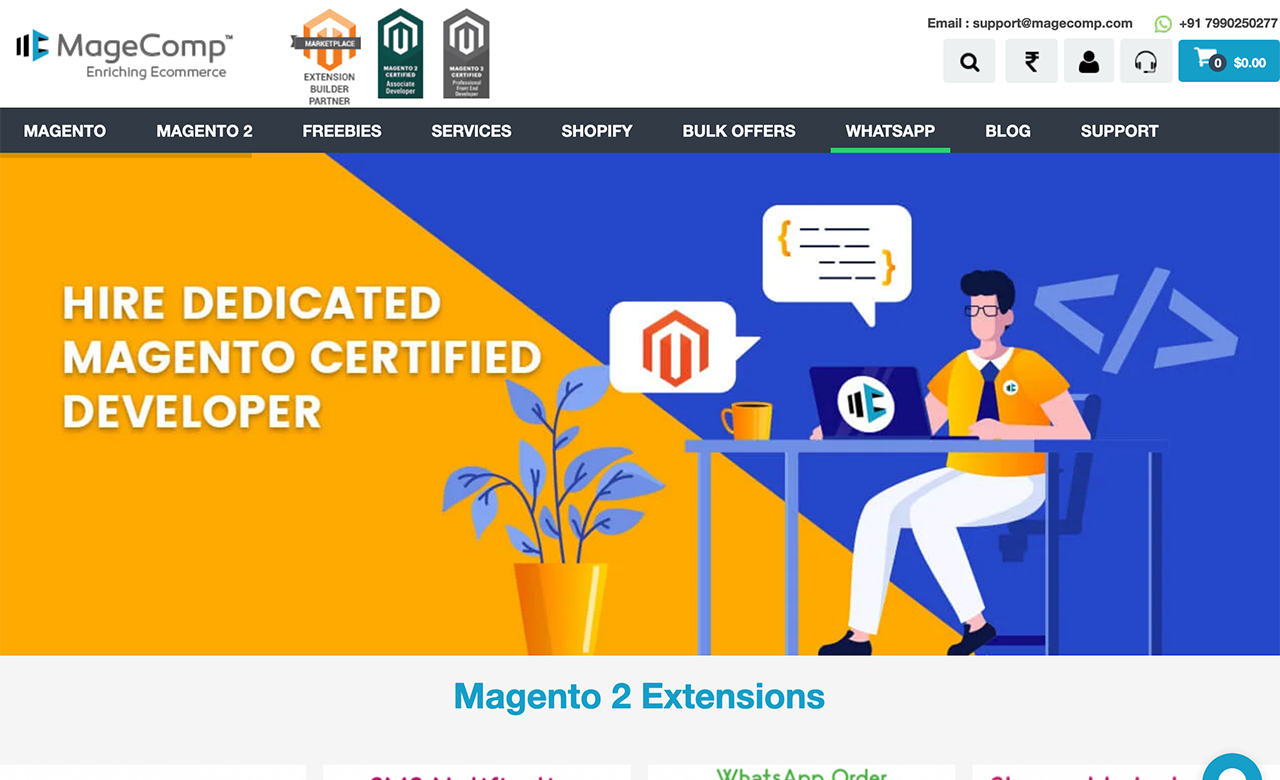Click the Magento 2 Extensions heading
Screen dimensions: 1280x780
[639, 695]
